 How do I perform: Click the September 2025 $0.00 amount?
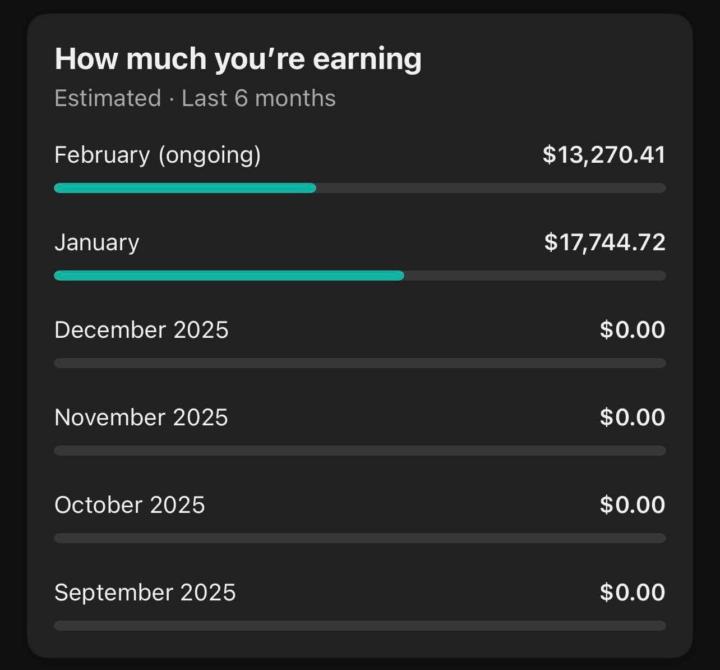click(632, 592)
